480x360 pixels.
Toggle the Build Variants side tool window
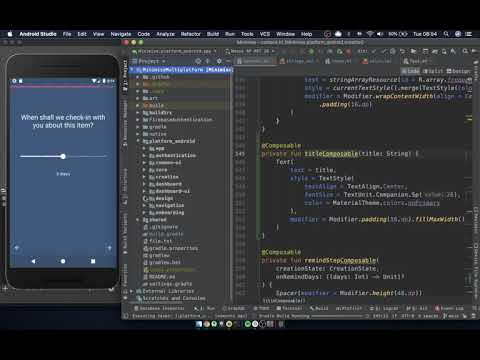click(125, 235)
